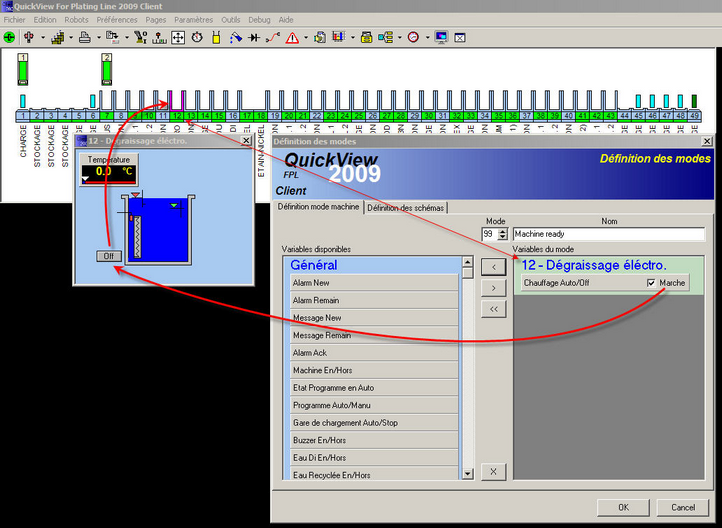The height and width of the screenshot is (528, 722).
Task: Click the Temperature display in tank window
Action: [109, 170]
